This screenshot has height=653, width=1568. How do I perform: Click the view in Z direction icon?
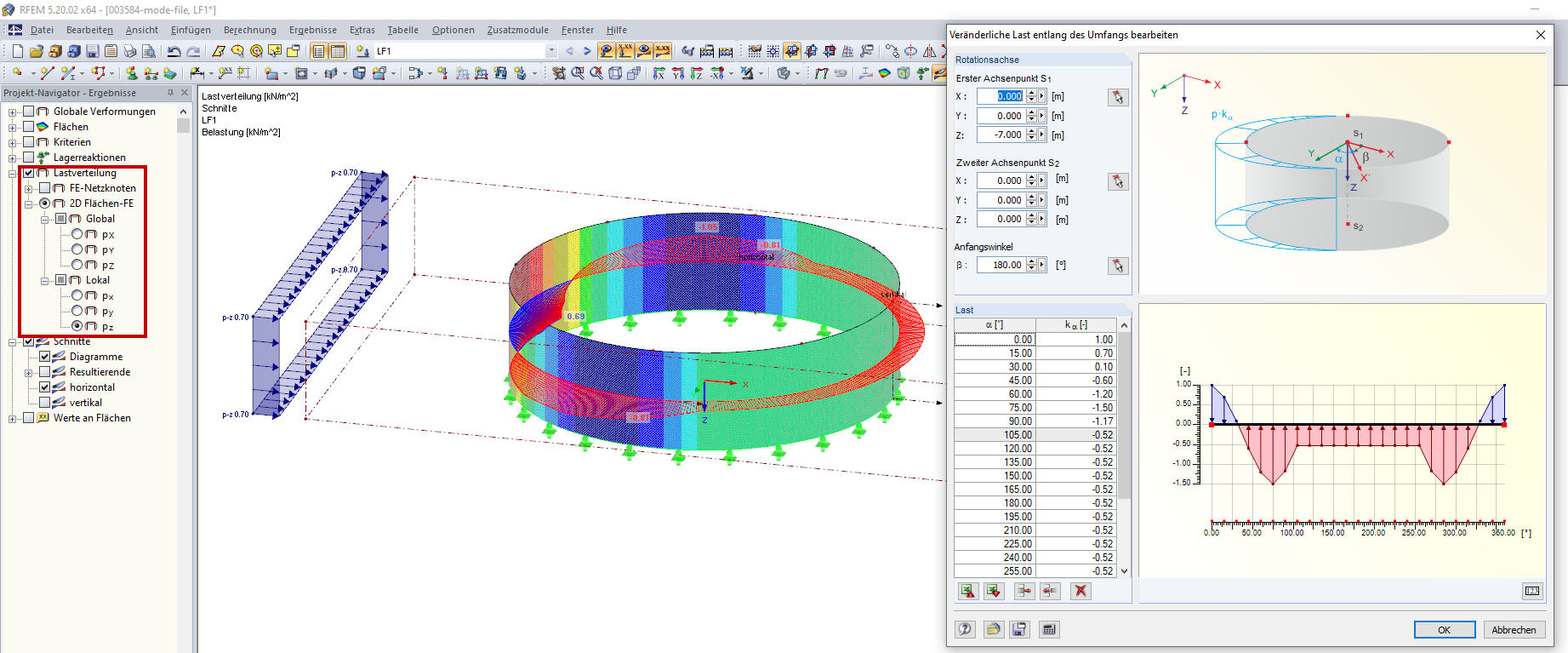coord(697,73)
